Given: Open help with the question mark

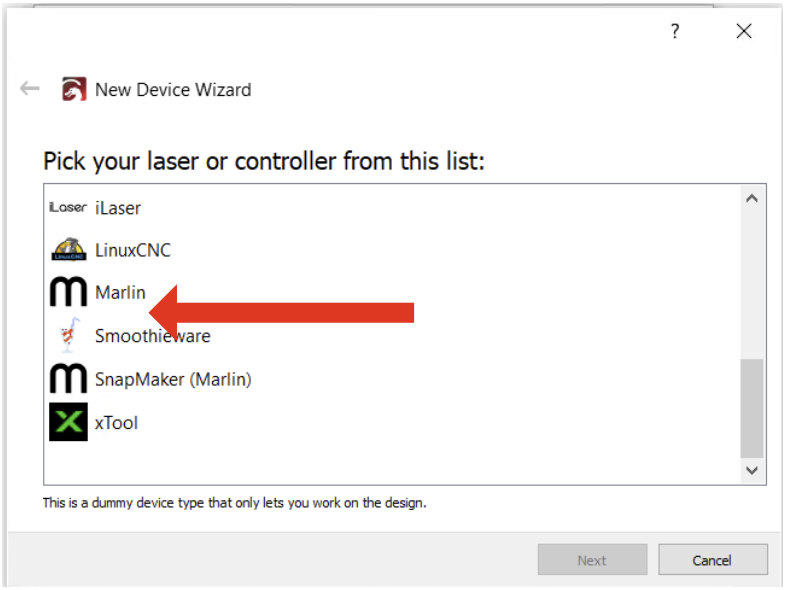Looking at the screenshot, I should (675, 31).
